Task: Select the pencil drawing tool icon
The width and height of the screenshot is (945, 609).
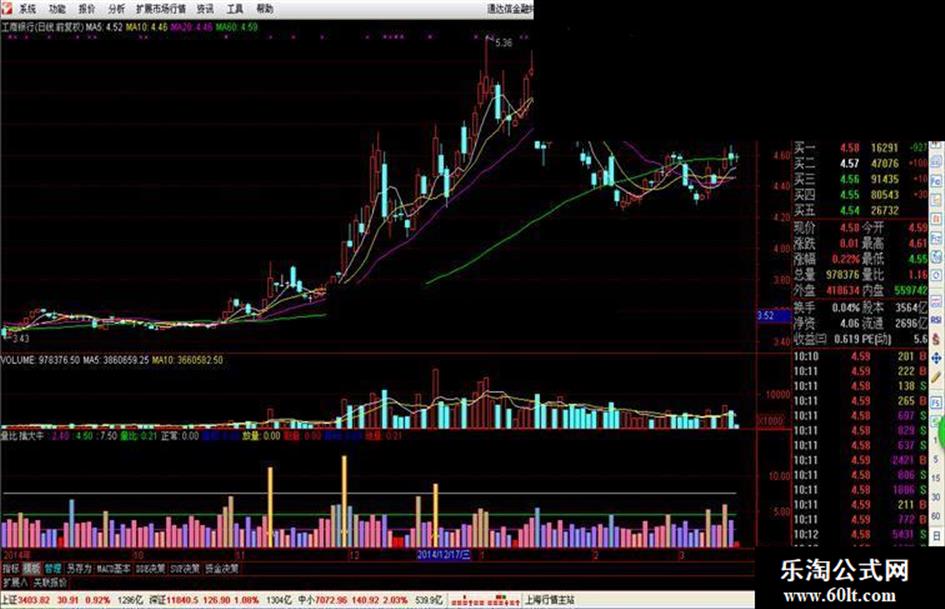Action: pyautogui.click(x=936, y=378)
